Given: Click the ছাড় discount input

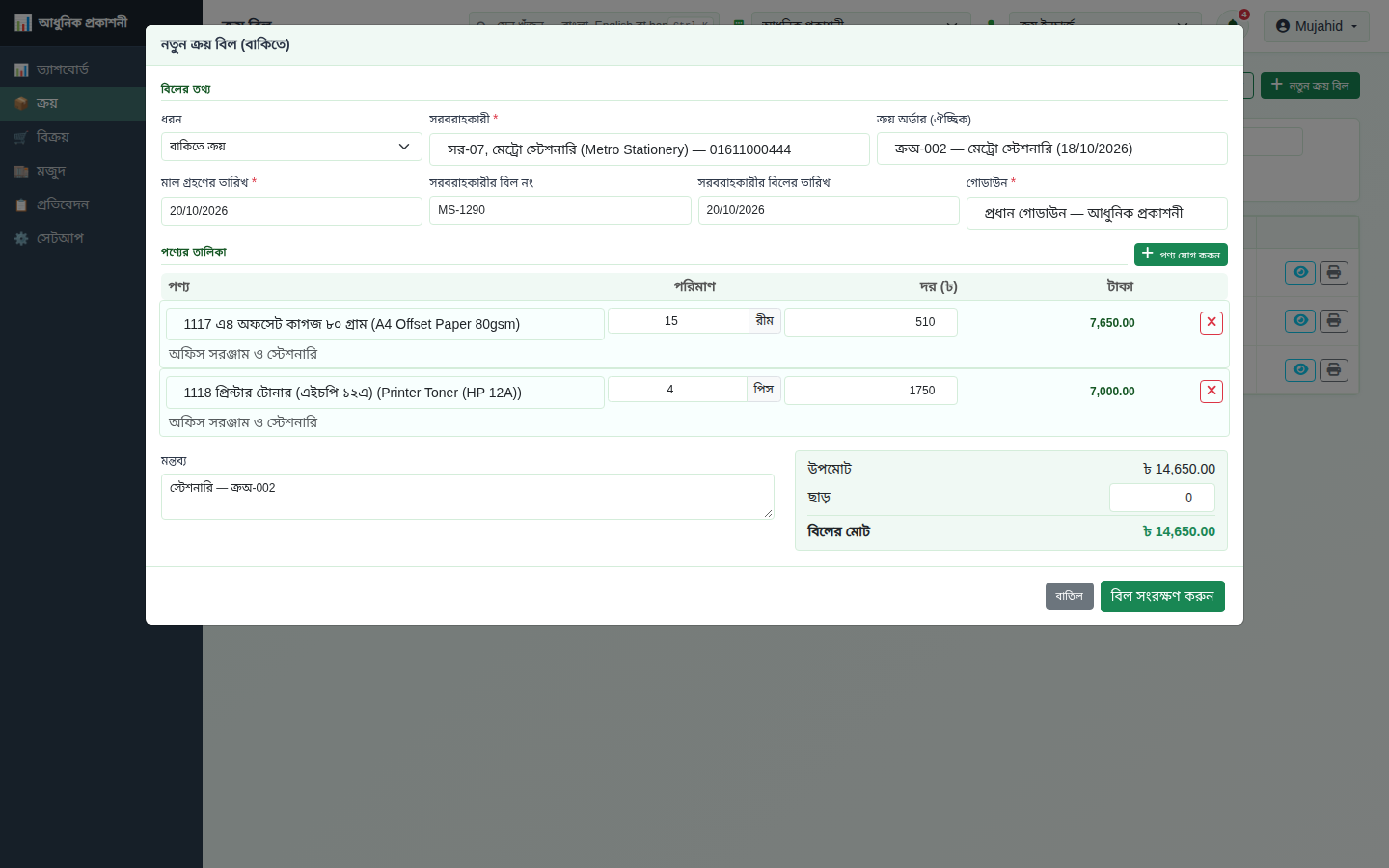Looking at the screenshot, I should pos(1162,498).
